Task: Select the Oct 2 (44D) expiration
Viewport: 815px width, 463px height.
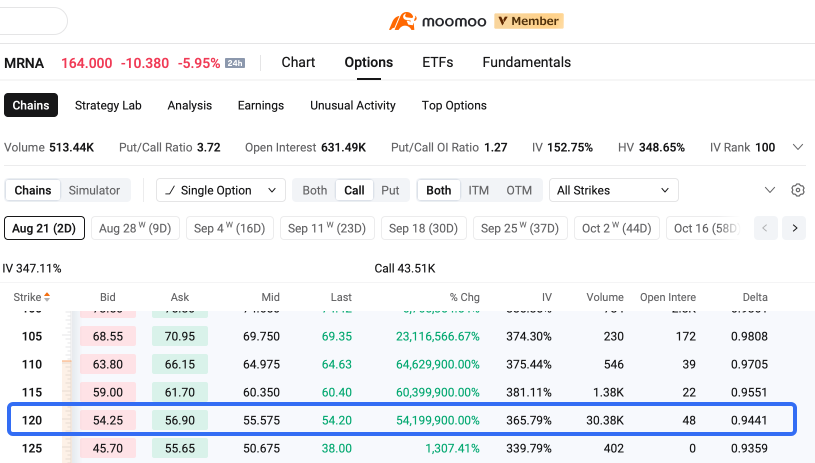Action: pyautogui.click(x=616, y=228)
